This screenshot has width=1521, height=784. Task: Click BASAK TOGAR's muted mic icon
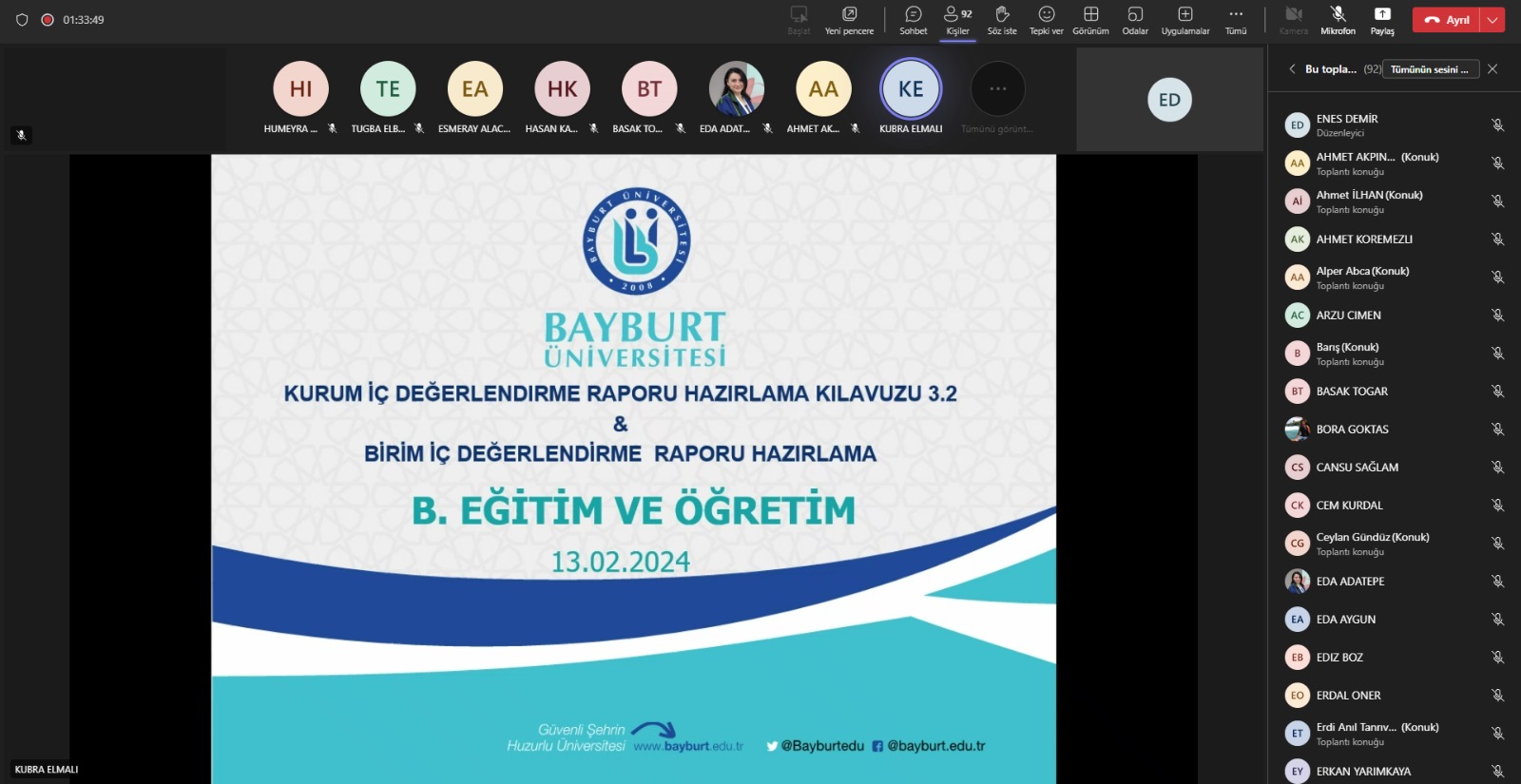1497,392
